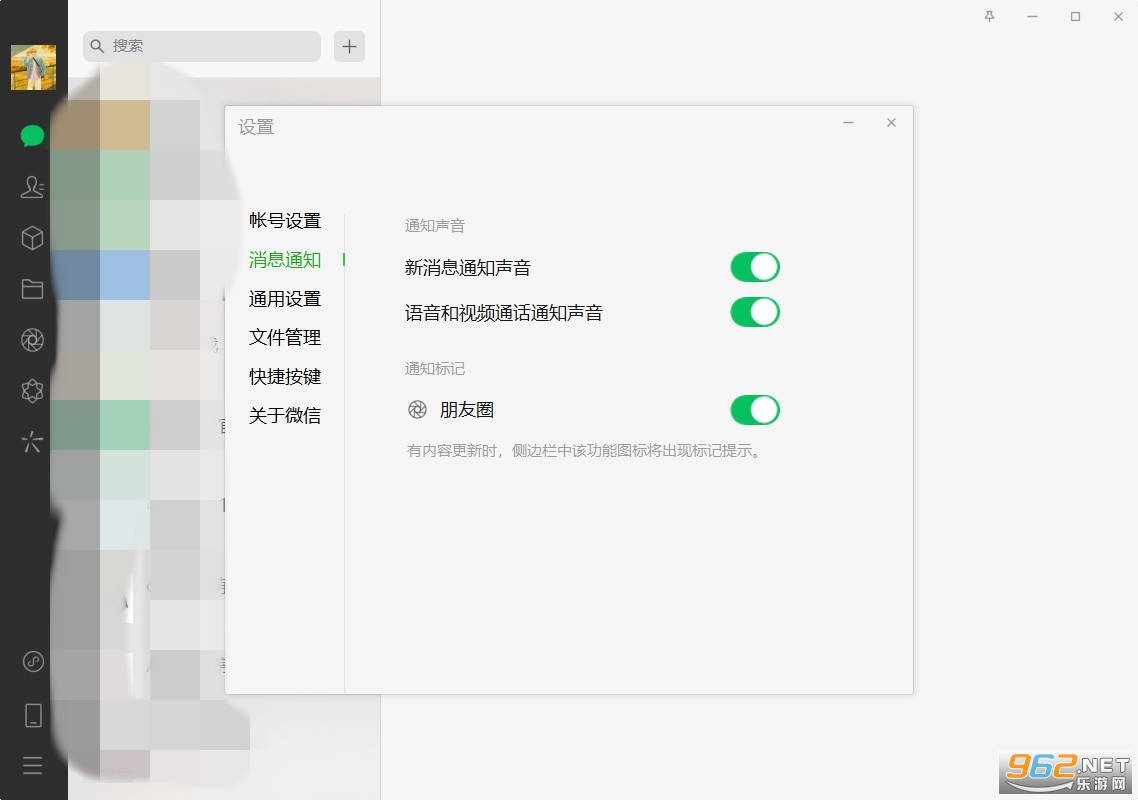The height and width of the screenshot is (800, 1138).
Task: Open the Mini Programs icon
Action: point(33,661)
